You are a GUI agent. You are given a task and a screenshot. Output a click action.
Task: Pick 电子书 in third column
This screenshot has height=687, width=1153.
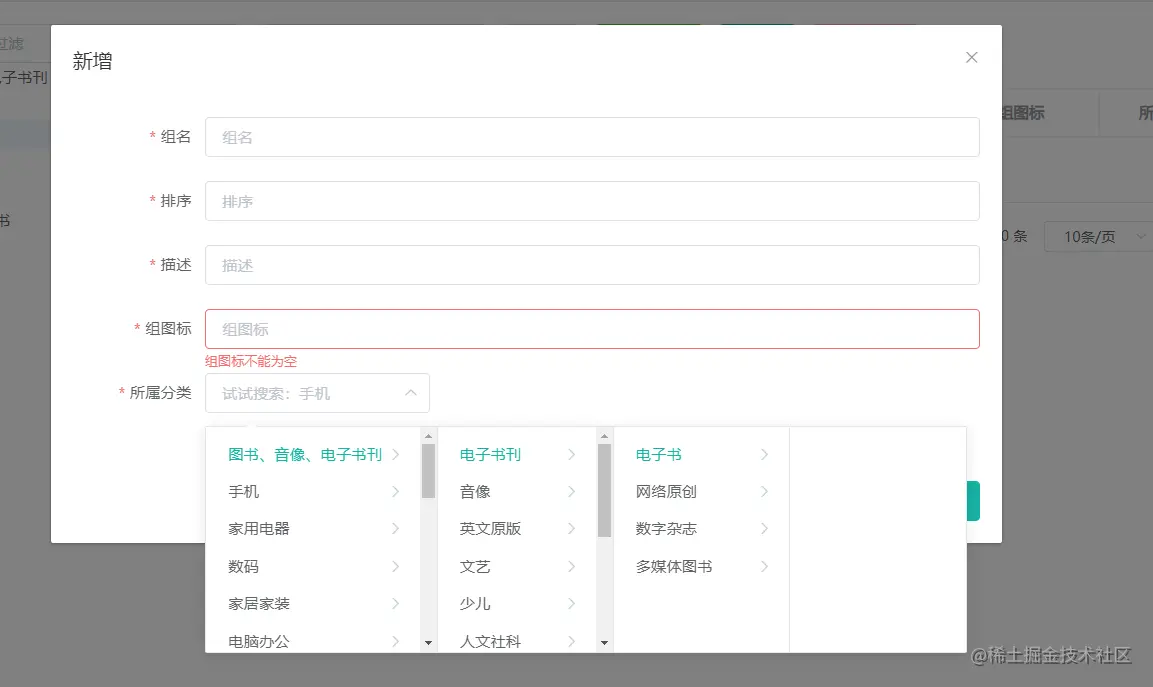[x=659, y=455]
